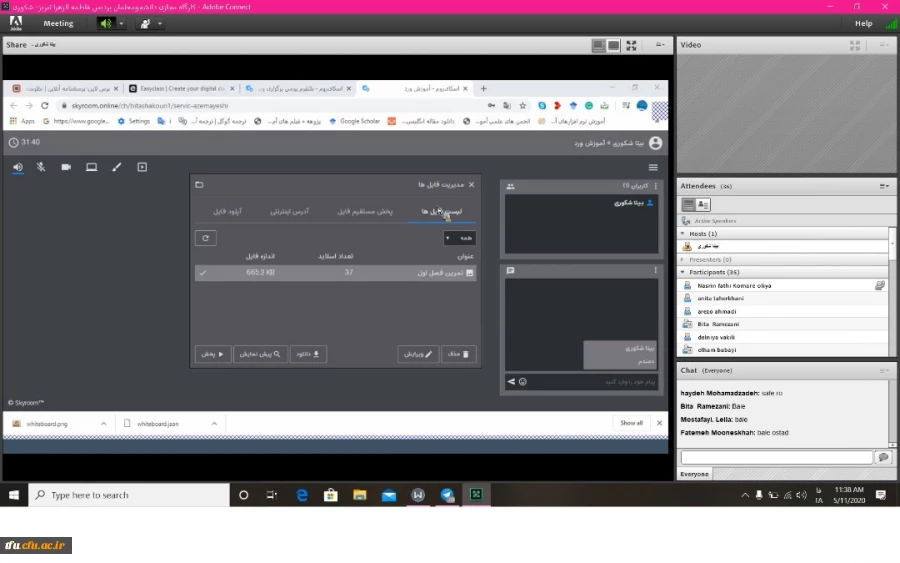The image size is (900, 563).
Task: Open the Help menu
Action: point(863,23)
